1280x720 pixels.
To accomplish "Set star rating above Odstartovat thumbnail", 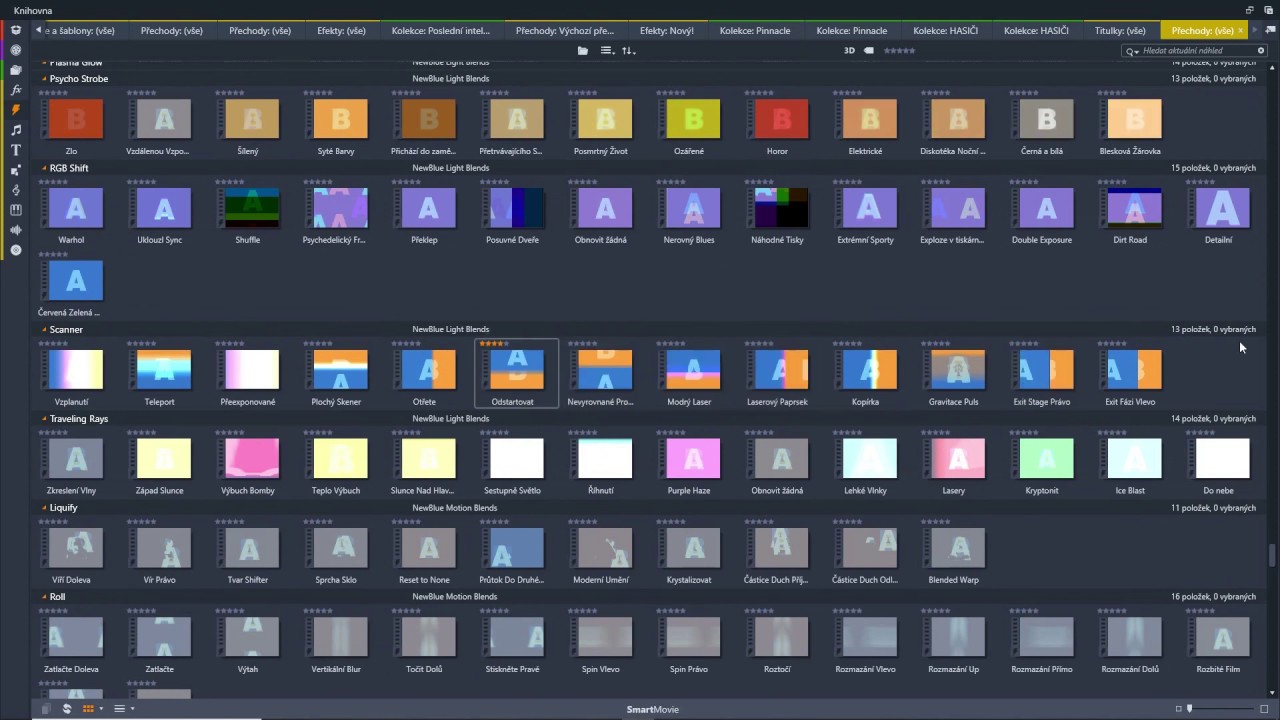I will point(494,343).
